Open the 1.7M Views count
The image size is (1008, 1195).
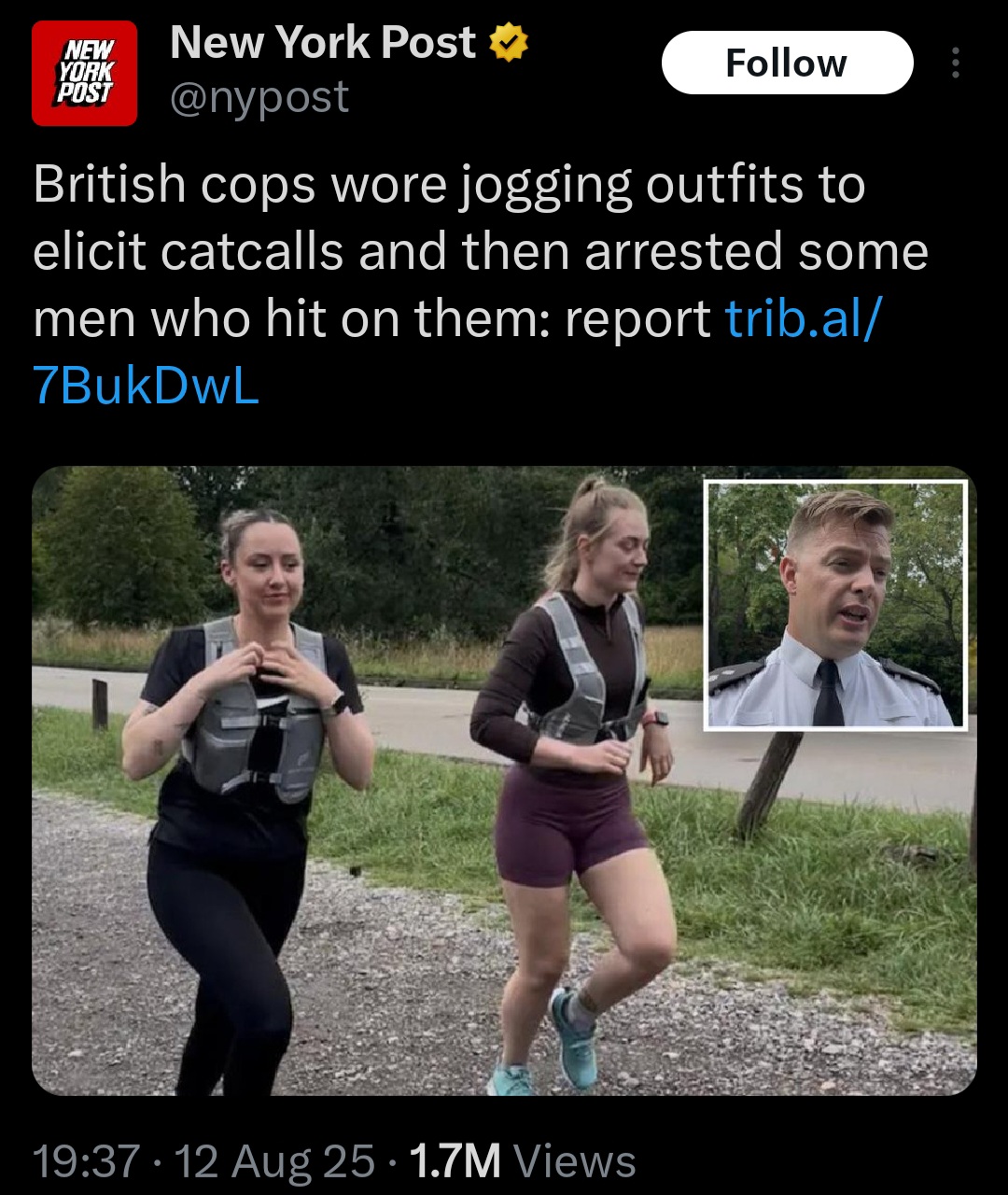click(x=523, y=1162)
